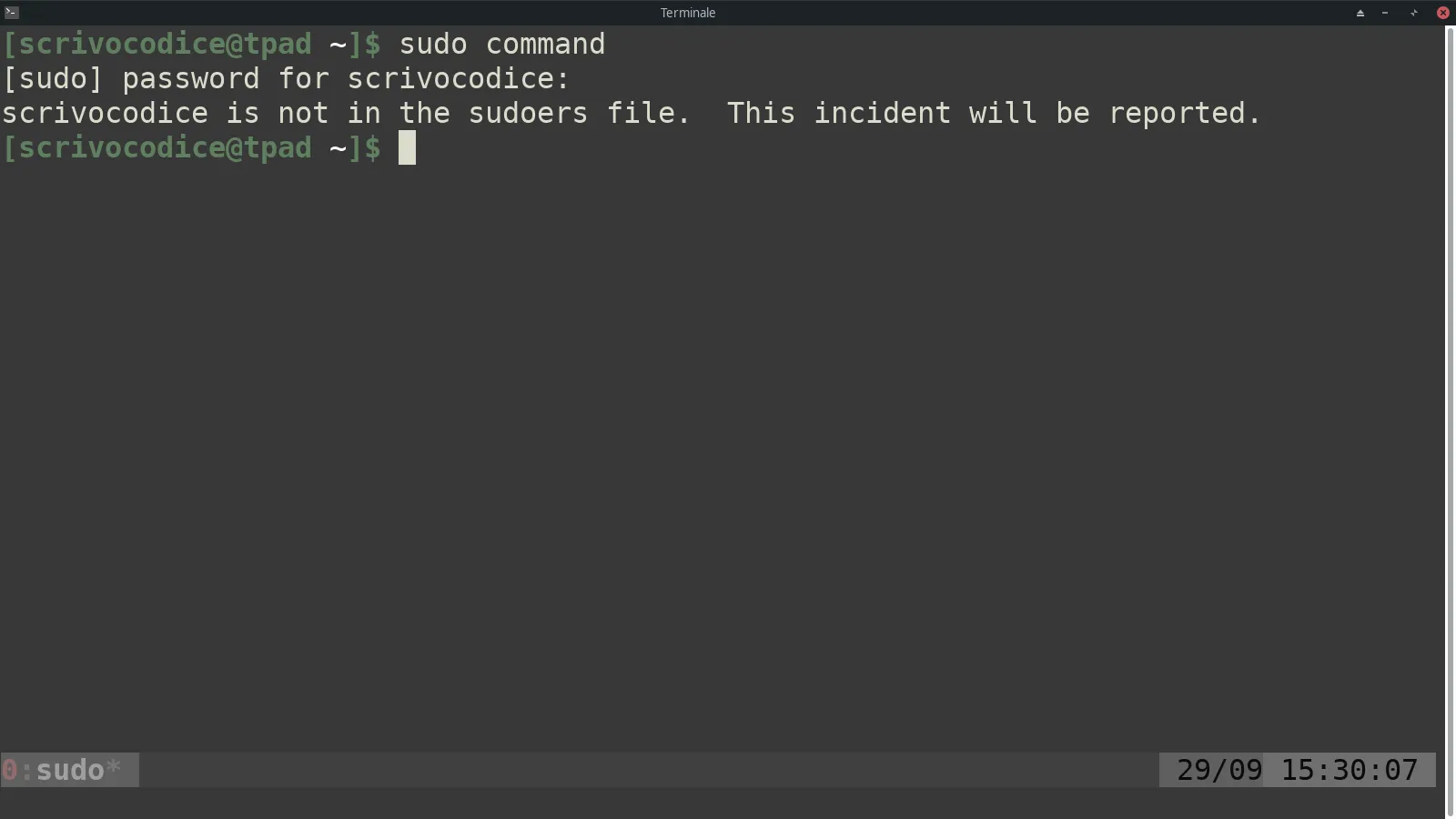Click the tilde home directory symbol in the prompt

click(338, 147)
